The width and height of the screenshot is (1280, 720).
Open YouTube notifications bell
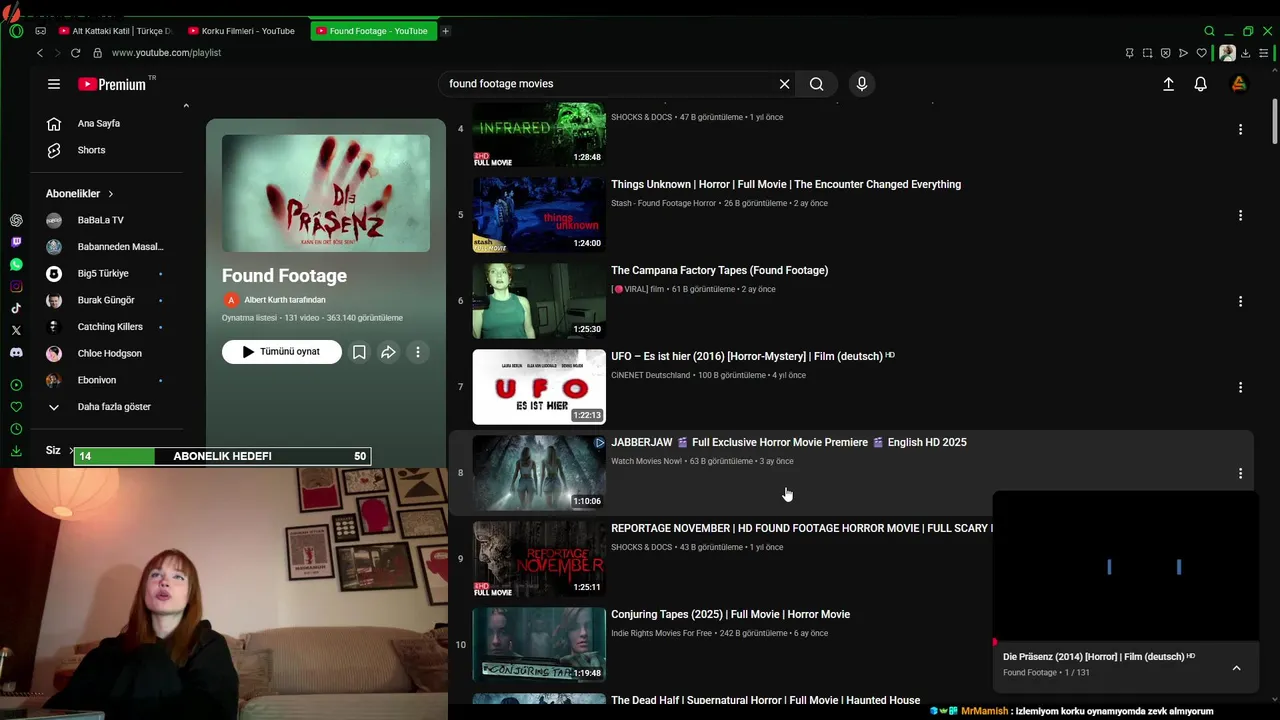click(x=1201, y=84)
